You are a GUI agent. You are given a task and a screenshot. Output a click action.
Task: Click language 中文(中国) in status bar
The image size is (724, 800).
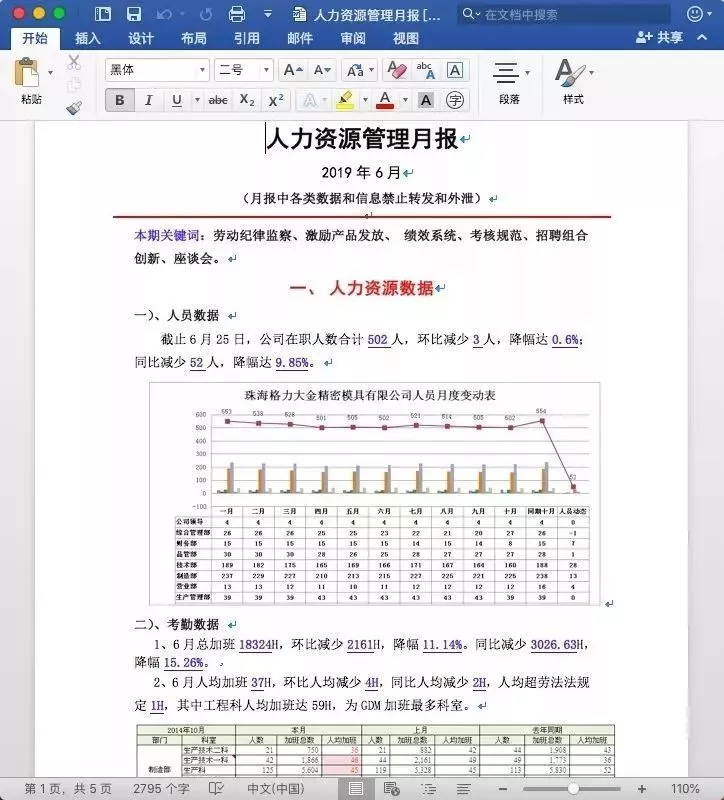point(276,789)
